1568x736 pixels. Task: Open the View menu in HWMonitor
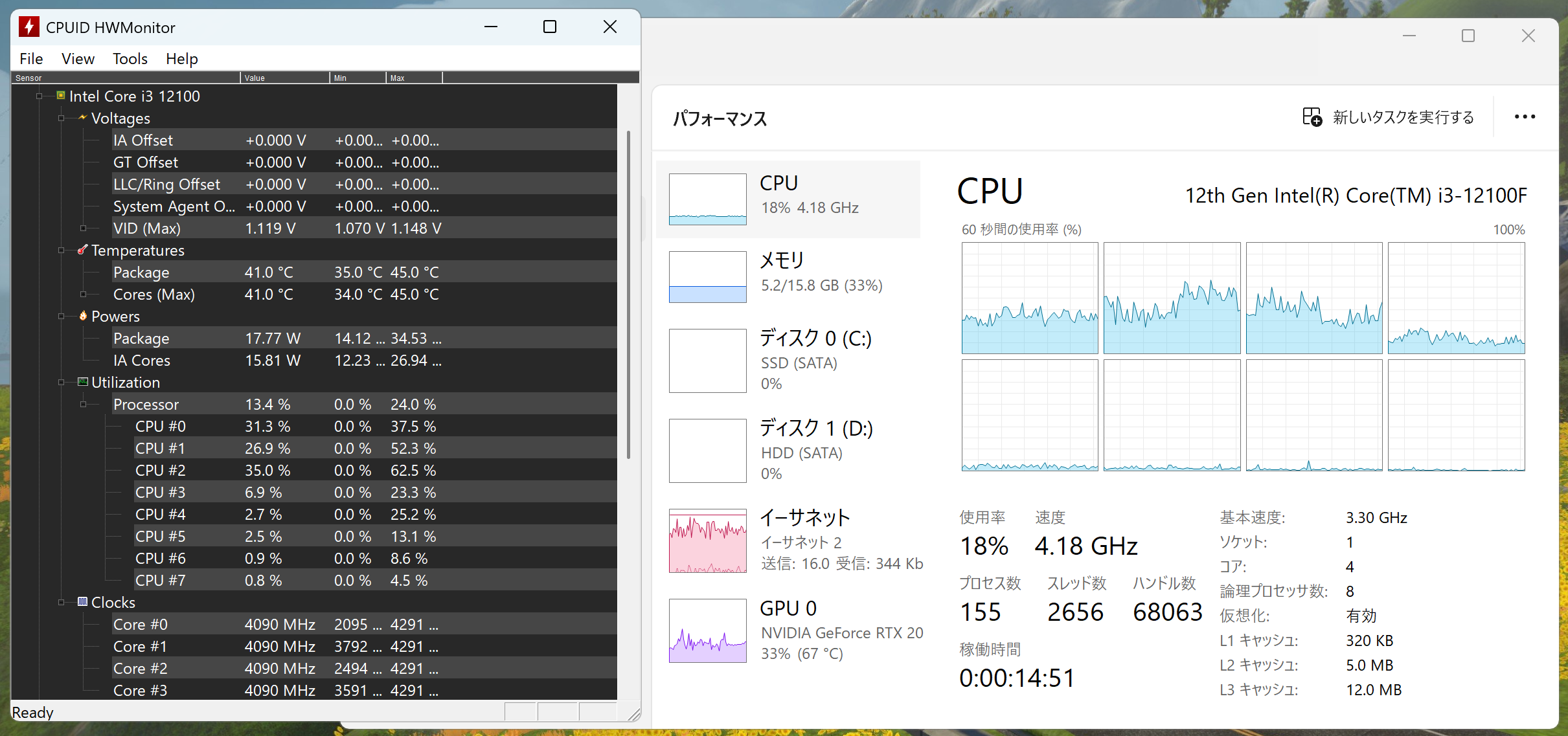pos(78,59)
